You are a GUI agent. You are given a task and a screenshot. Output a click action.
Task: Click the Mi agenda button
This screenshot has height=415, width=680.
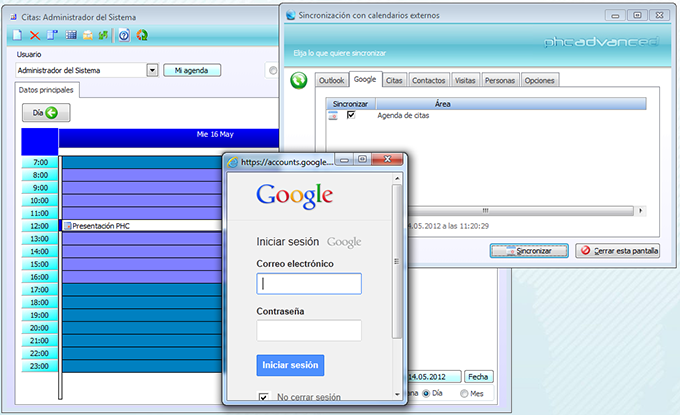pyautogui.click(x=192, y=70)
